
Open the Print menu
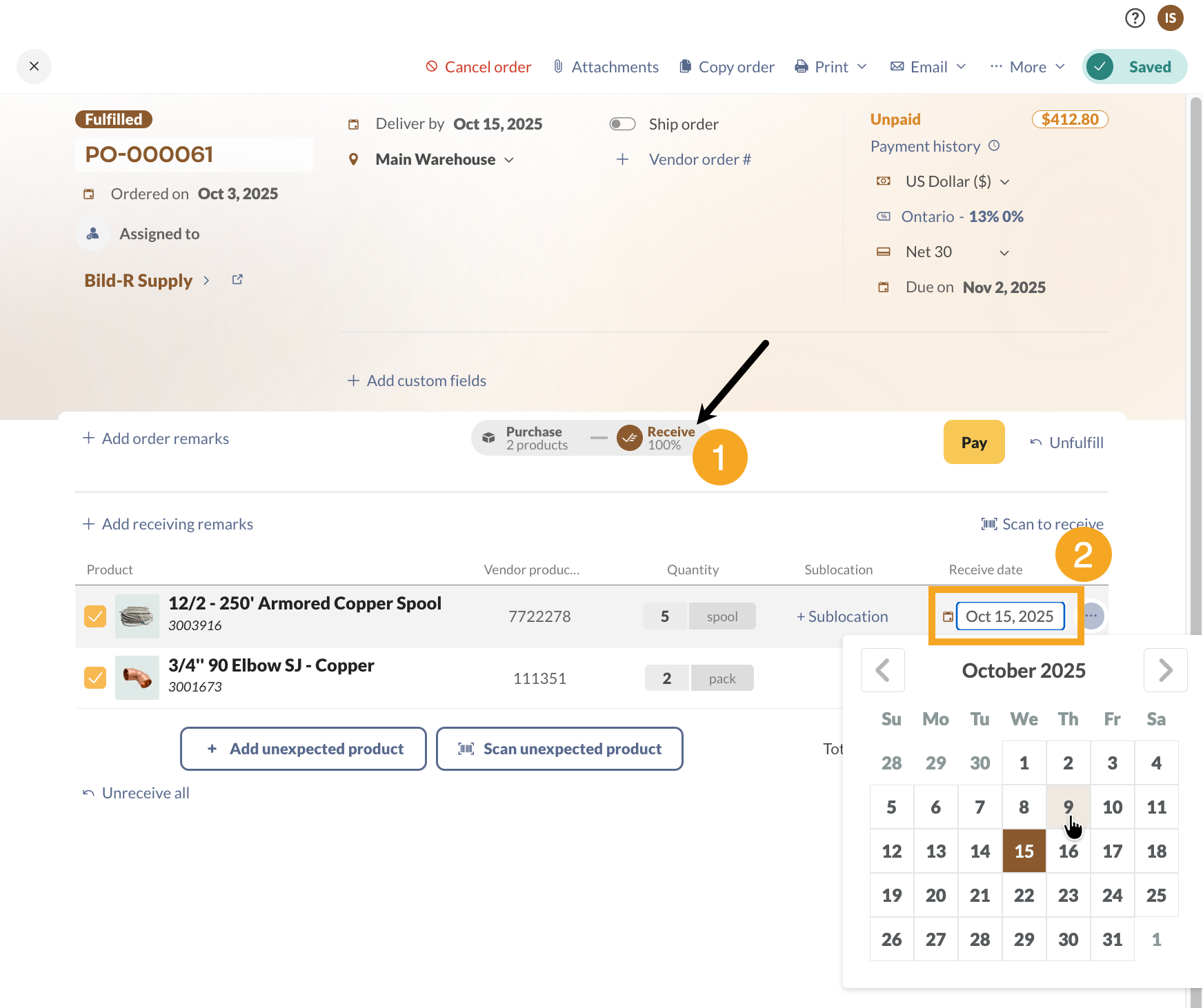pyautogui.click(x=831, y=66)
